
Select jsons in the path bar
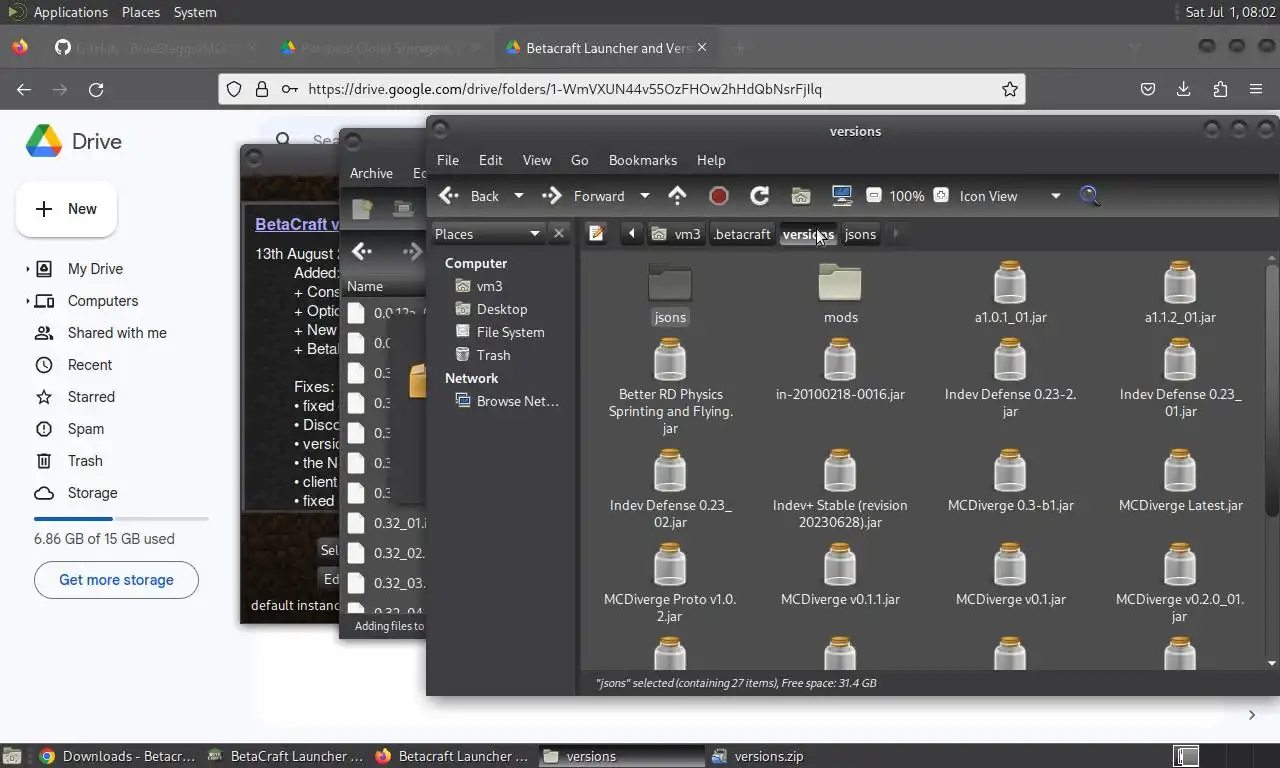click(x=860, y=234)
